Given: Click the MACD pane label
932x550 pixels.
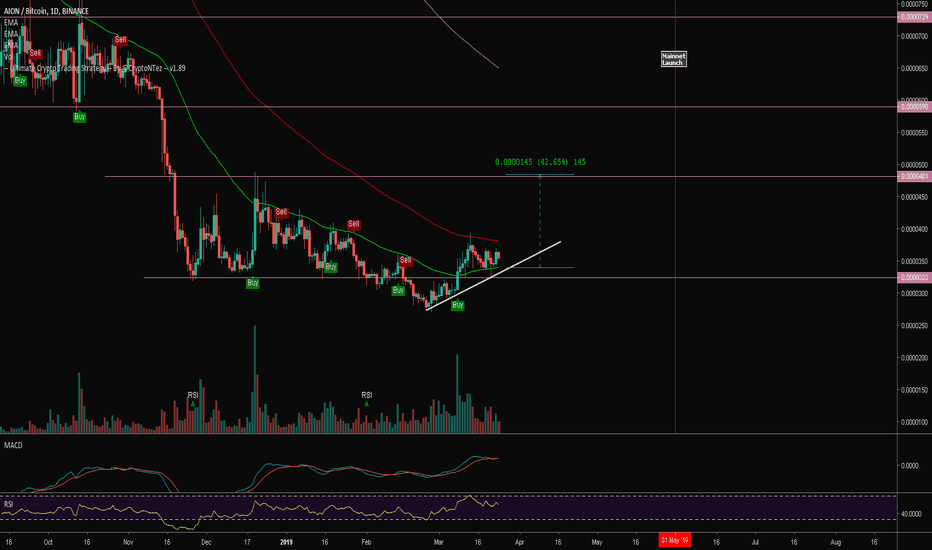Looking at the screenshot, I should (13, 445).
